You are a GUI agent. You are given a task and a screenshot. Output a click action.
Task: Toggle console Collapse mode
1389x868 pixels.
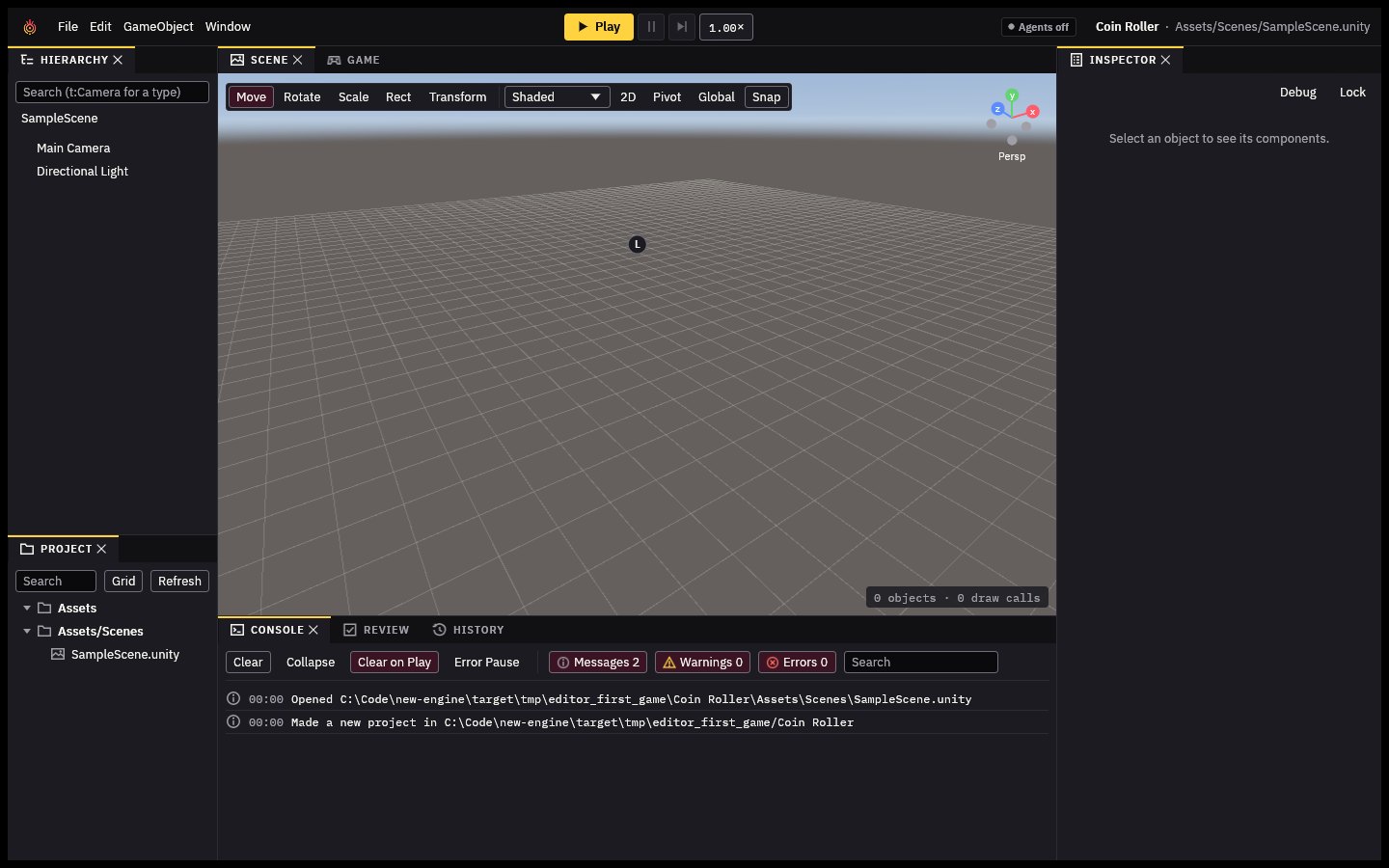coord(311,662)
